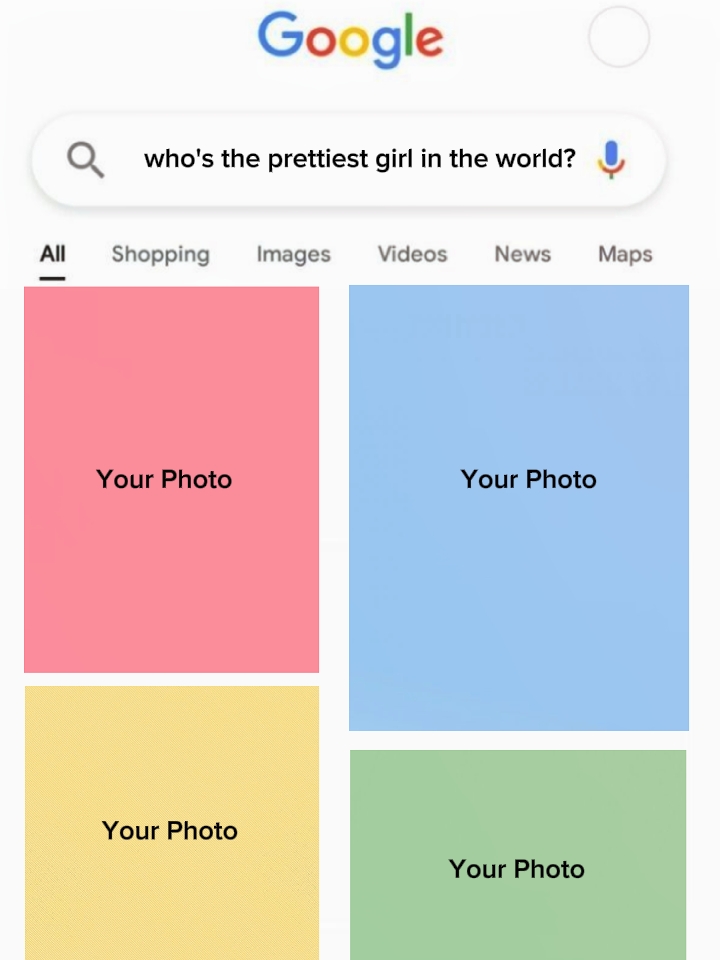Switch to the Shopping tab
The height and width of the screenshot is (960, 720).
161,254
